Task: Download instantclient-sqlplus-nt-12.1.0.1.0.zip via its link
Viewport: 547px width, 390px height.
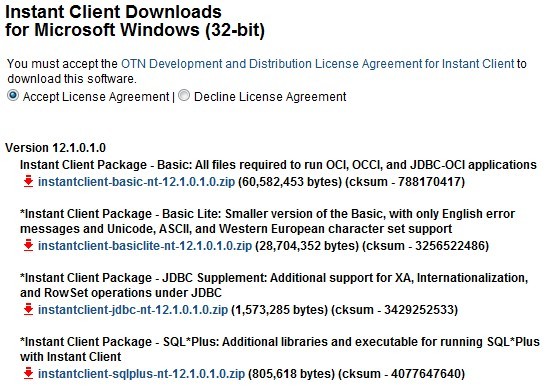Action: [x=141, y=374]
